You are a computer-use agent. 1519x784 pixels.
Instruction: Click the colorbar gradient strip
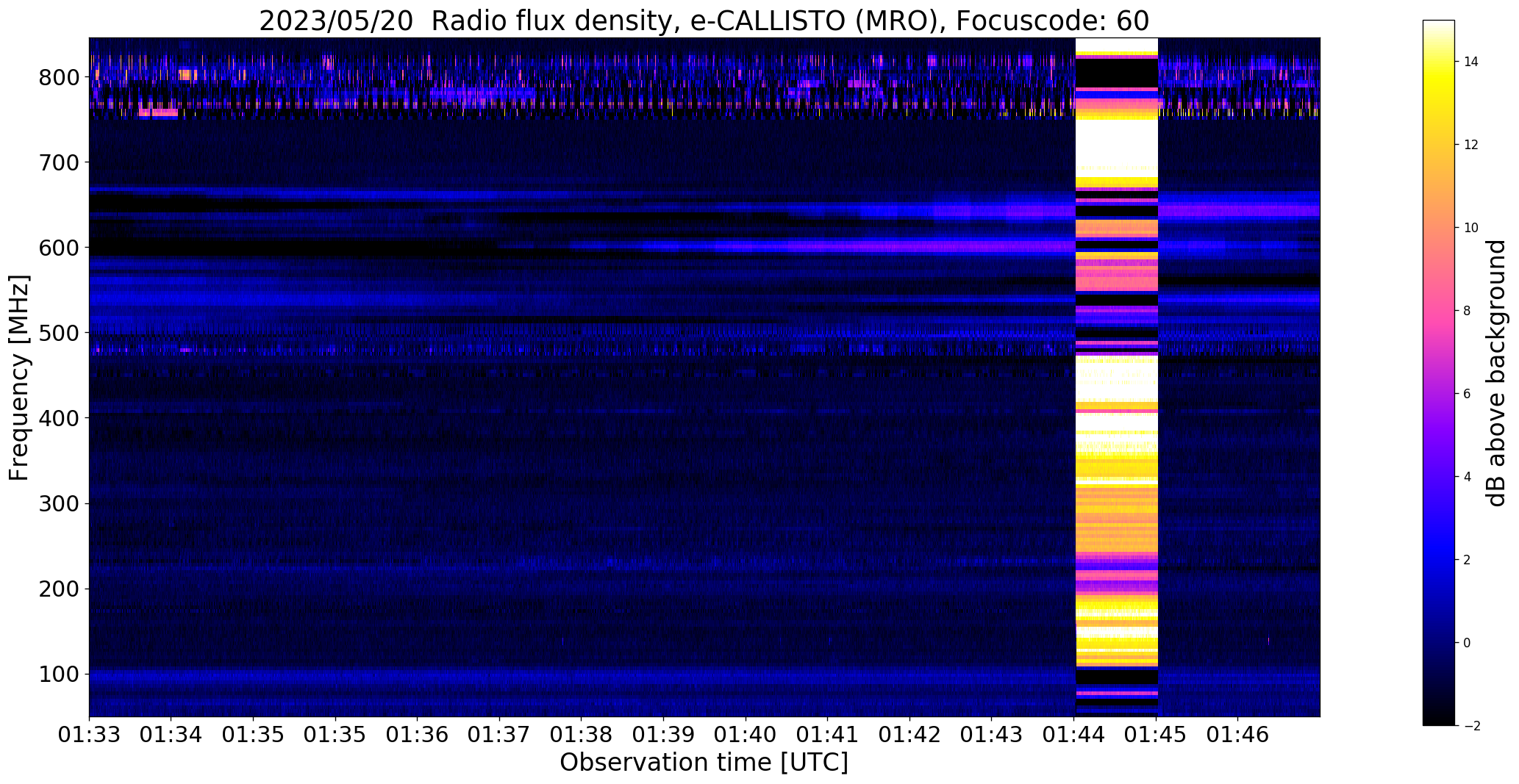(x=1439, y=373)
